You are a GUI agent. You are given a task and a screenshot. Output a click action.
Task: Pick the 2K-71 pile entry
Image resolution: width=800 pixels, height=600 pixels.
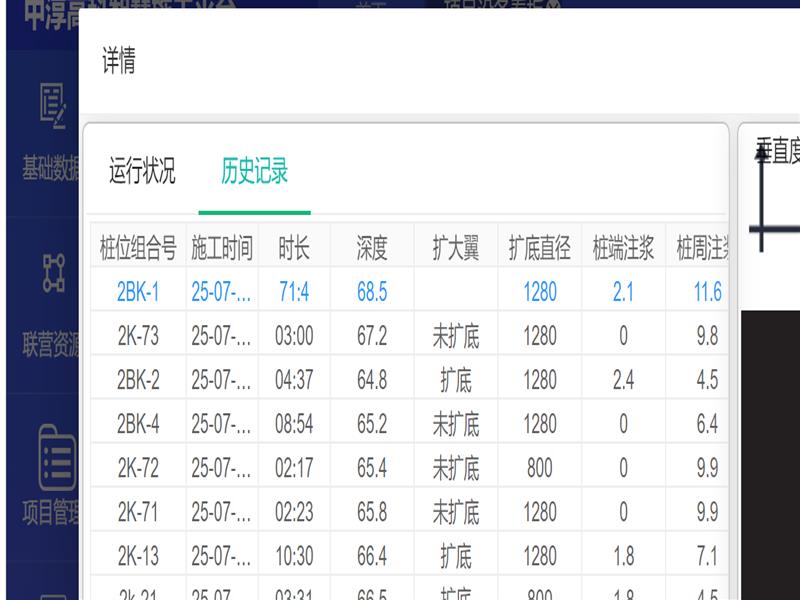pyautogui.click(x=138, y=512)
